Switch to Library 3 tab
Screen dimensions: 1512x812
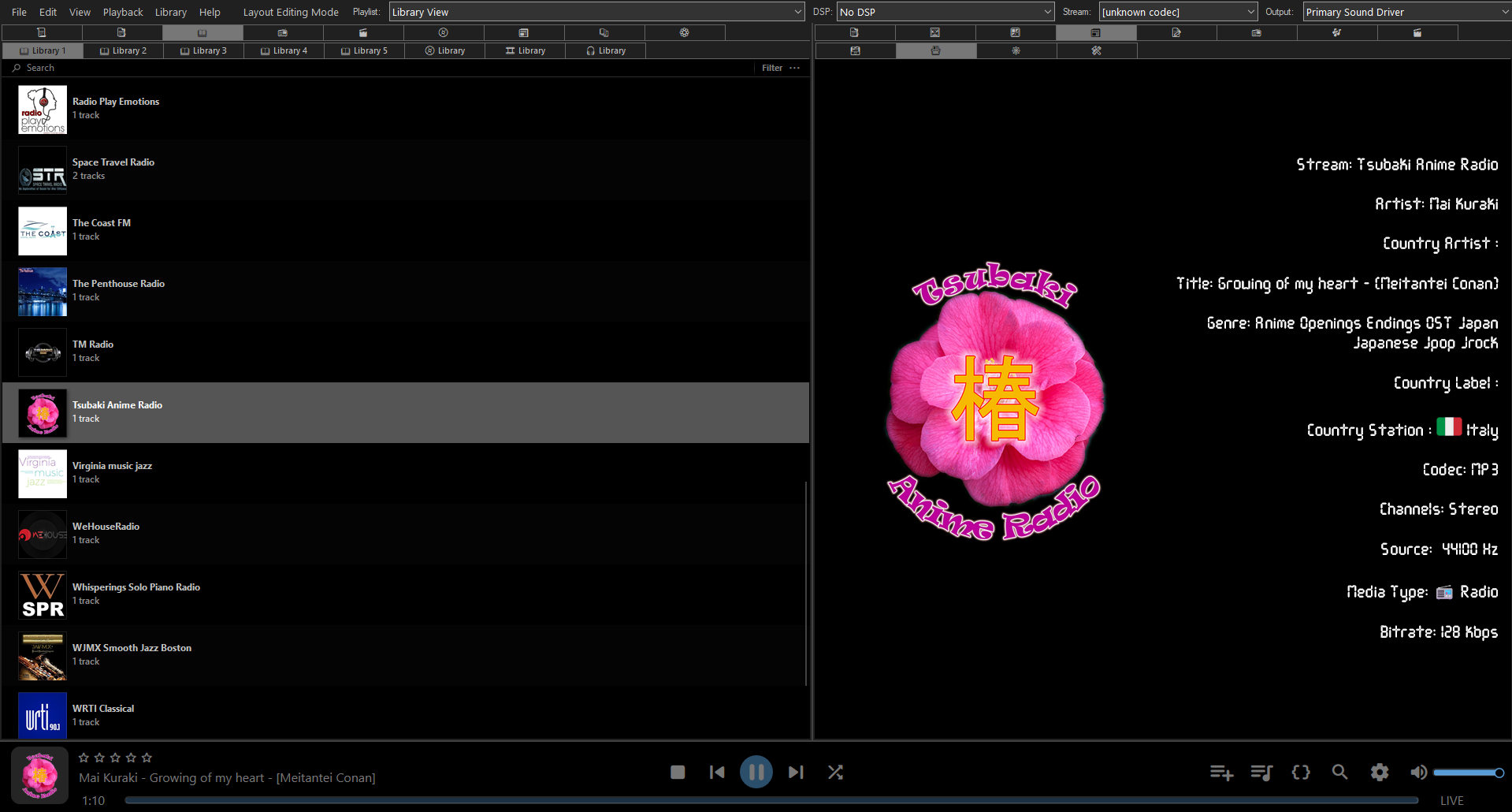(203, 50)
